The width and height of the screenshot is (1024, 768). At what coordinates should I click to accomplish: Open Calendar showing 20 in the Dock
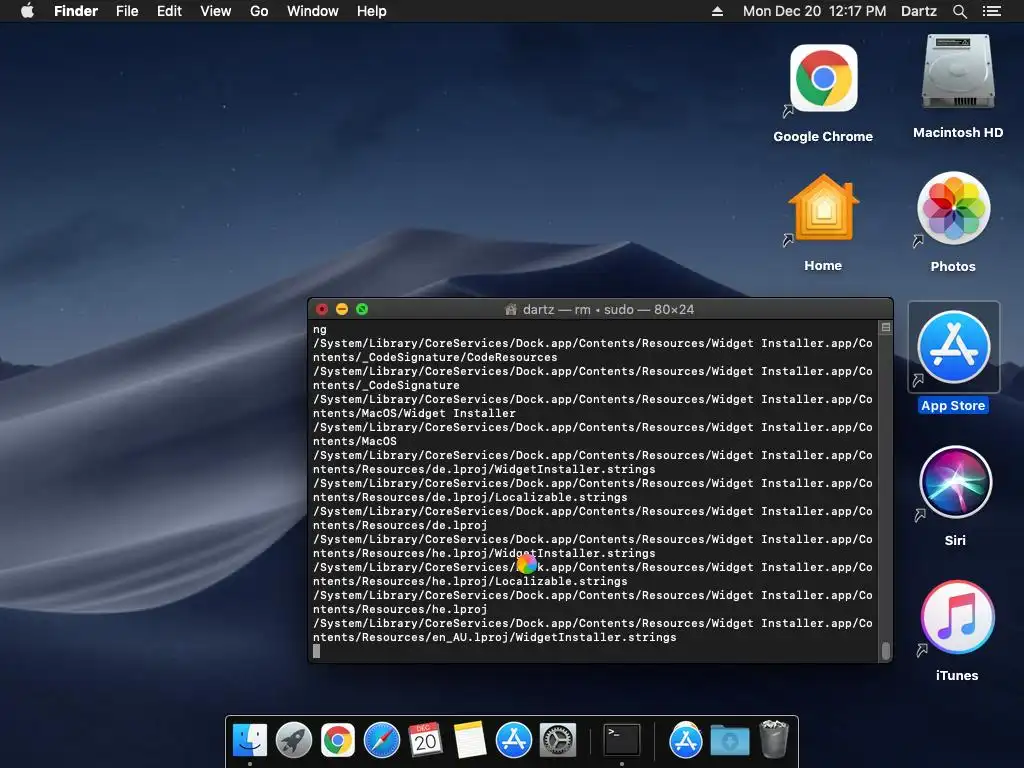(x=425, y=740)
